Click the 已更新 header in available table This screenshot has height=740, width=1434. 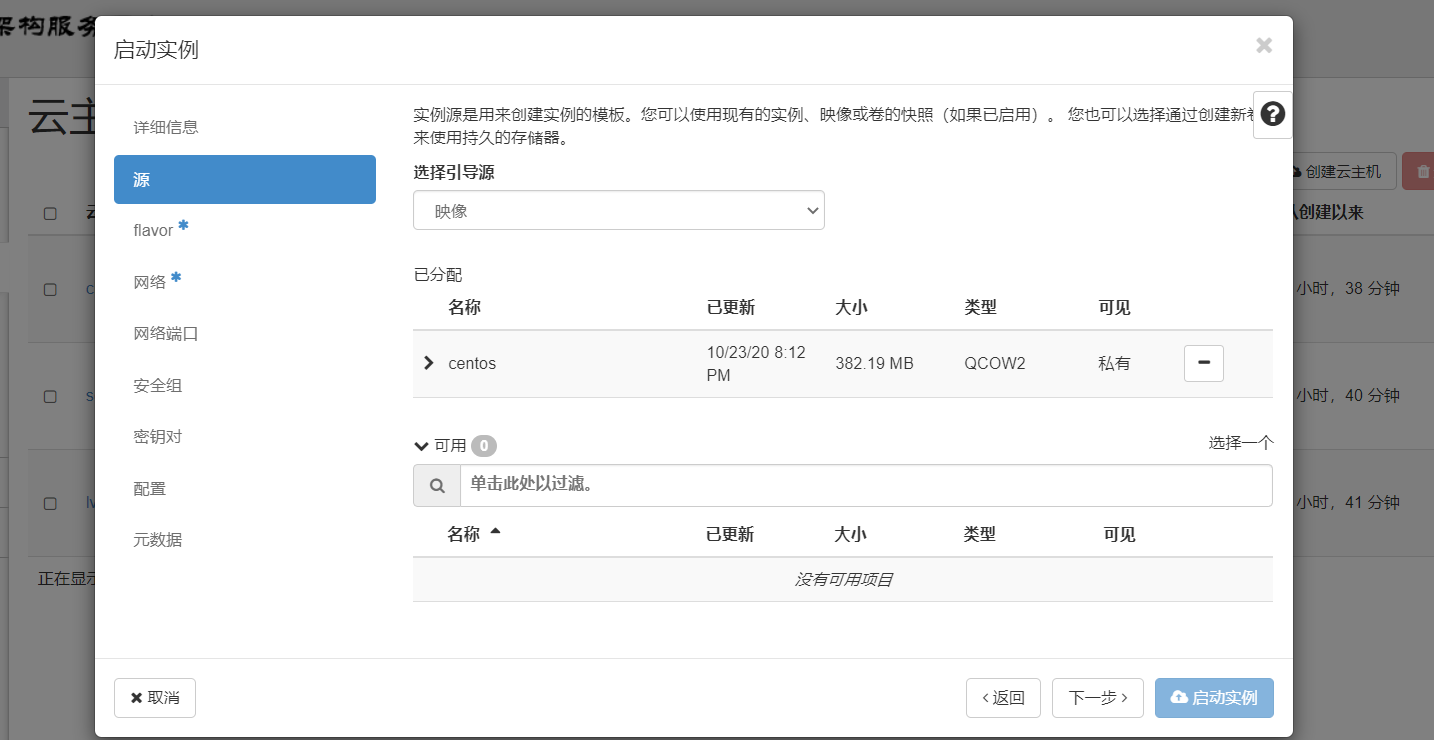[730, 535]
